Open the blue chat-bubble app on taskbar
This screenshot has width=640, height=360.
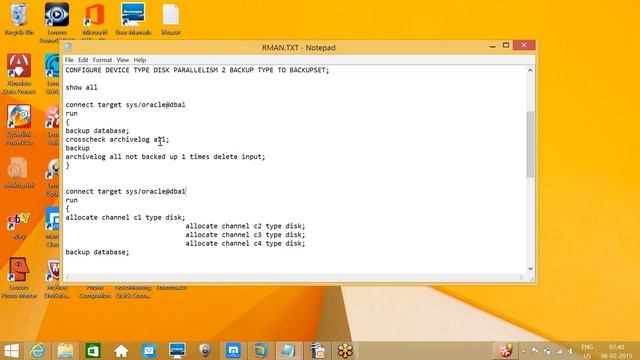(x=149, y=351)
